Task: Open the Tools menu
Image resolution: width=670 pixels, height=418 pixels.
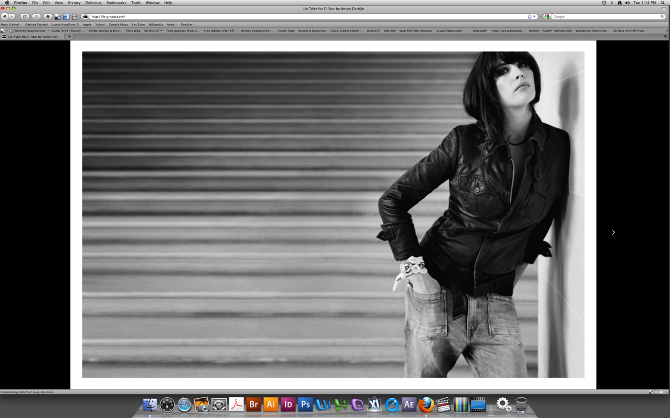Action: tap(136, 3)
